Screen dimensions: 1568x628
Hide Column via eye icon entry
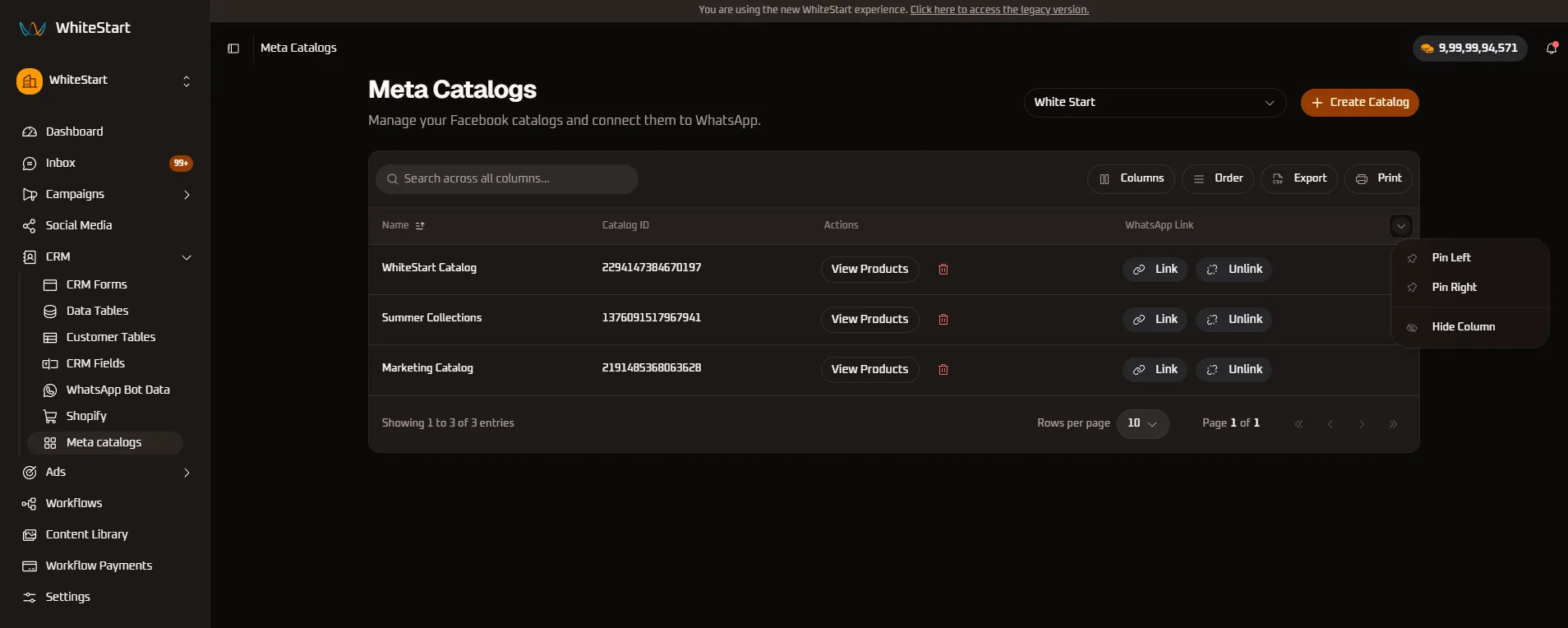coord(1470,327)
